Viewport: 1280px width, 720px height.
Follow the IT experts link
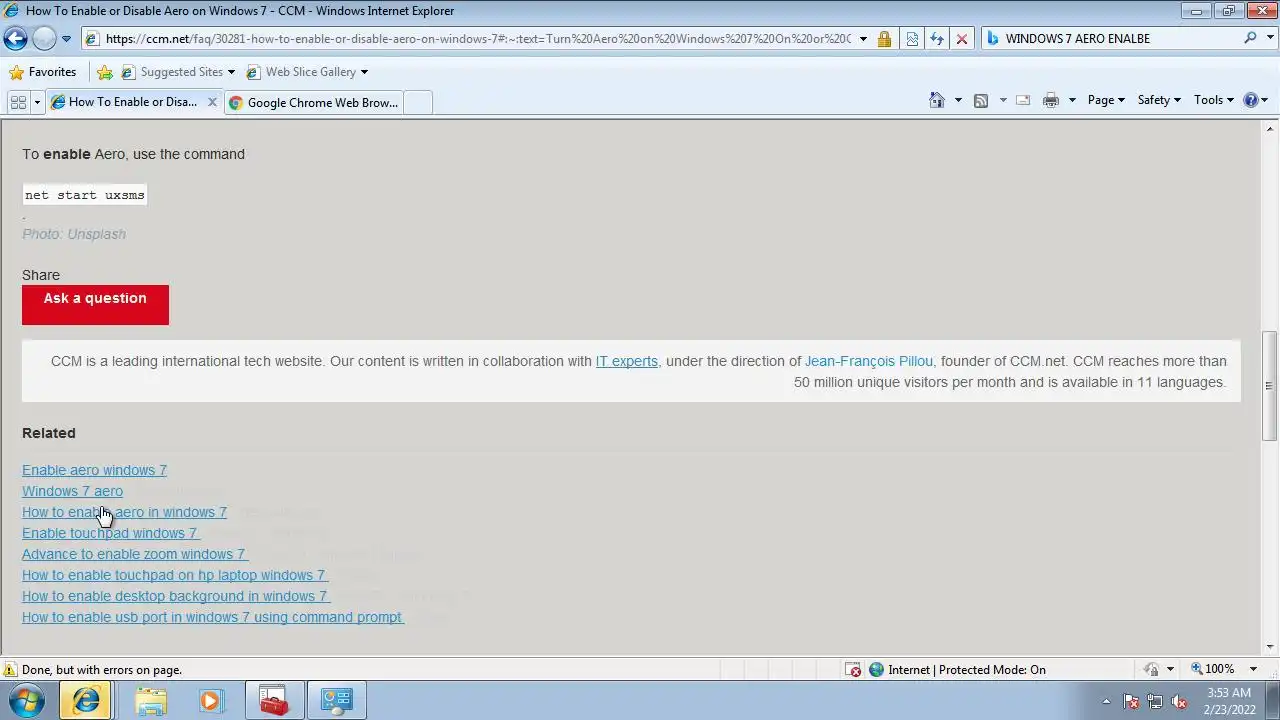click(627, 361)
